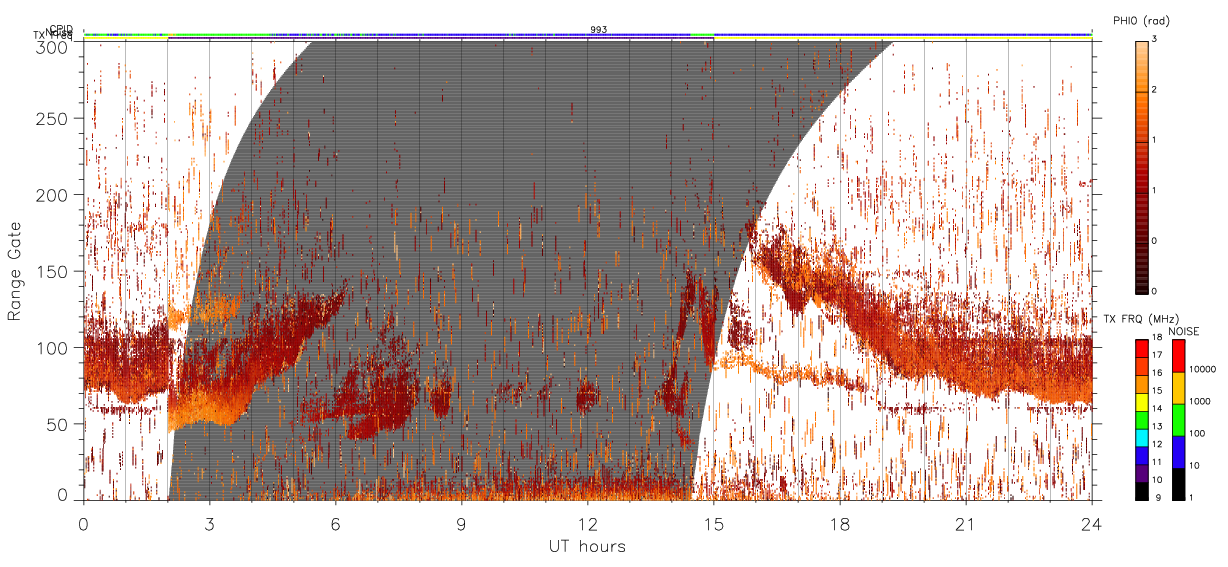Click the 'Range Gate' y-axis label
Screen dimensions: 1228x567
pos(14,272)
